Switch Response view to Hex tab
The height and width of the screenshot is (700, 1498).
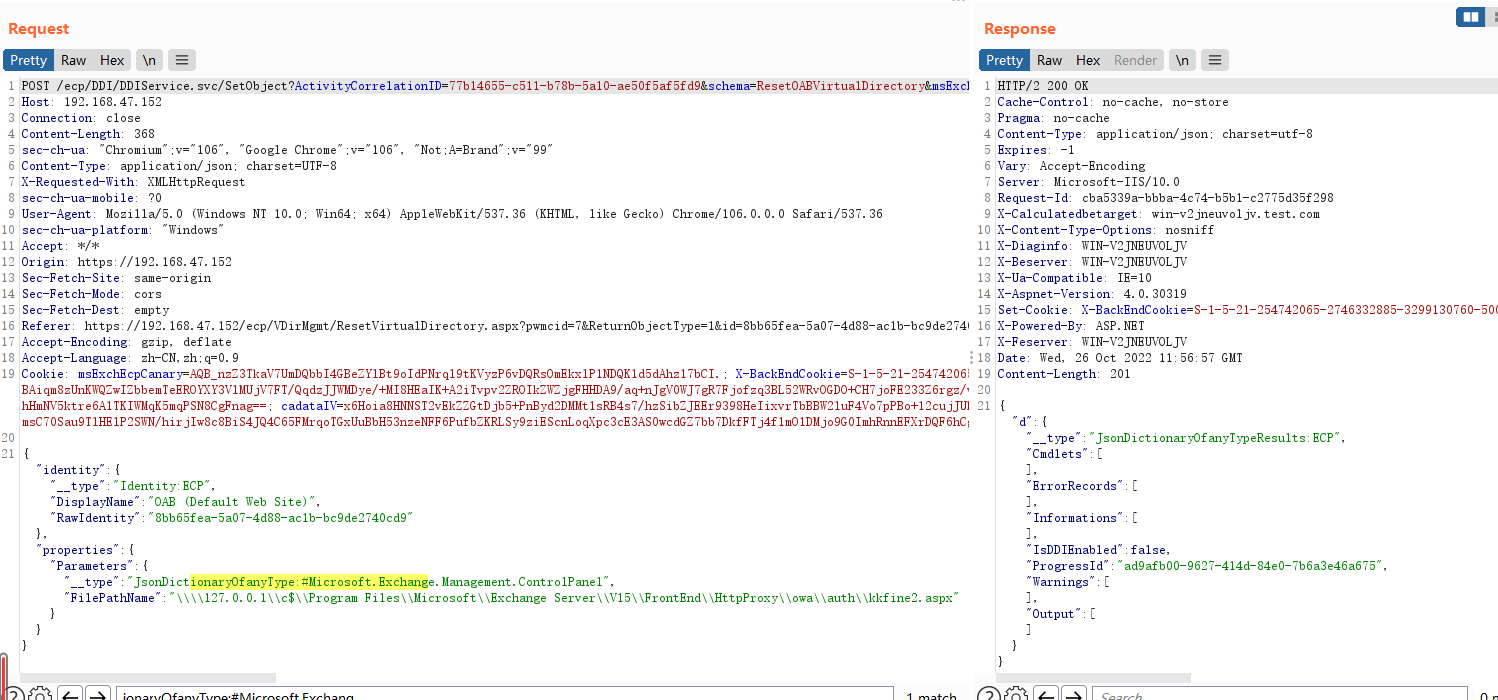[1088, 60]
